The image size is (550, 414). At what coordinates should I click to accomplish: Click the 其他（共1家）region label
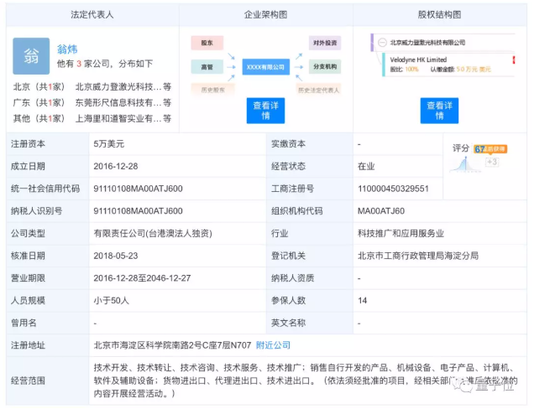tap(39, 119)
